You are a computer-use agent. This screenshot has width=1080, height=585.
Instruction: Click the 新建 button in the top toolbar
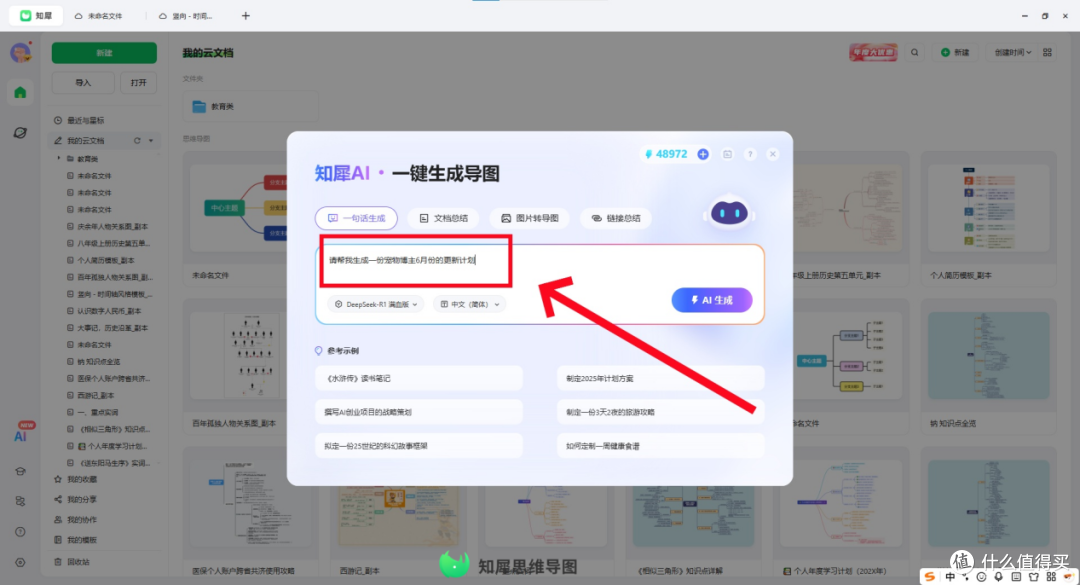click(x=955, y=52)
